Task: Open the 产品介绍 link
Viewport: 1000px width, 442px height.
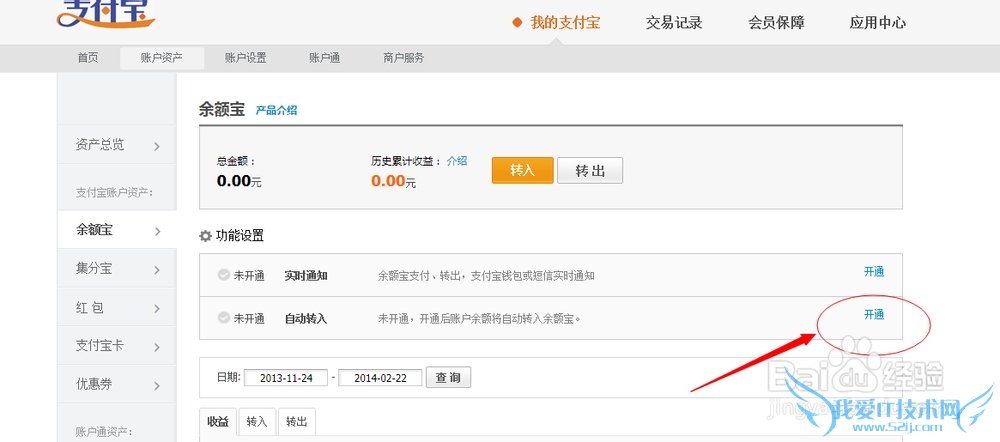Action: (x=276, y=110)
